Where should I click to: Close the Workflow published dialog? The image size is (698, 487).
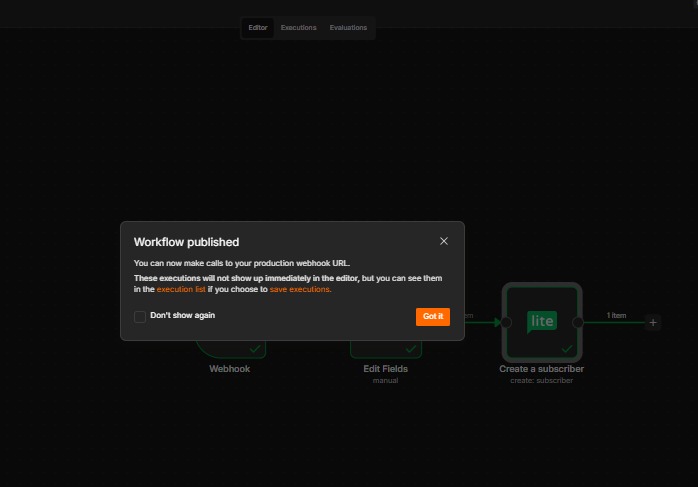(444, 241)
